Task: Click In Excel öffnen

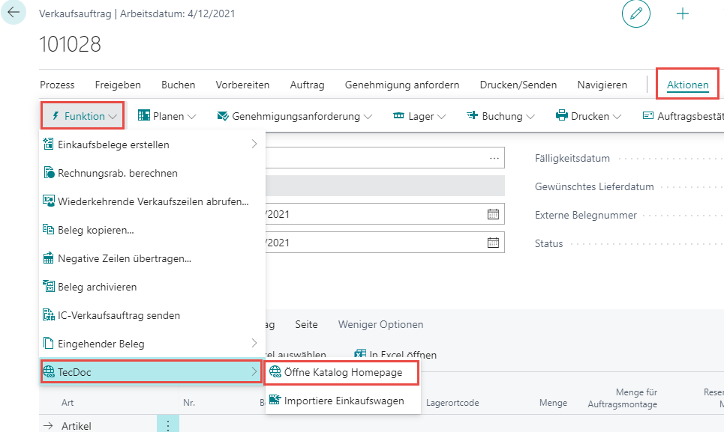Action: (395, 354)
